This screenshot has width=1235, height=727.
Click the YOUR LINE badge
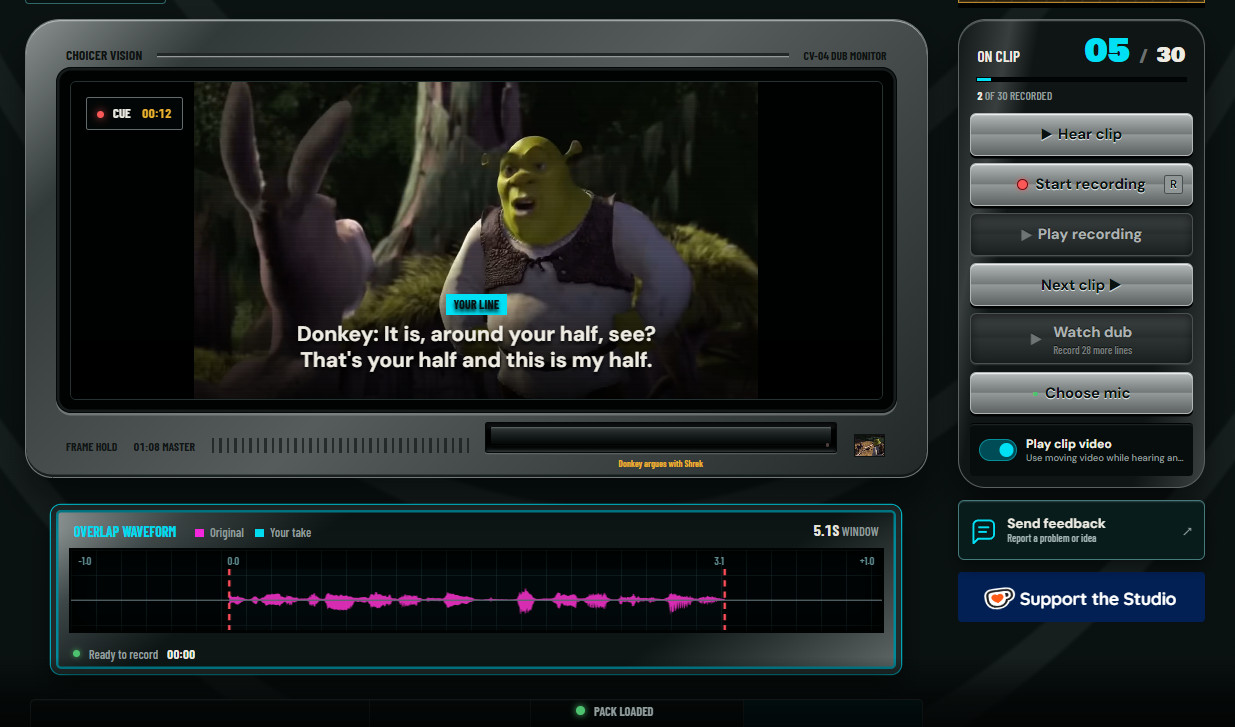click(476, 305)
